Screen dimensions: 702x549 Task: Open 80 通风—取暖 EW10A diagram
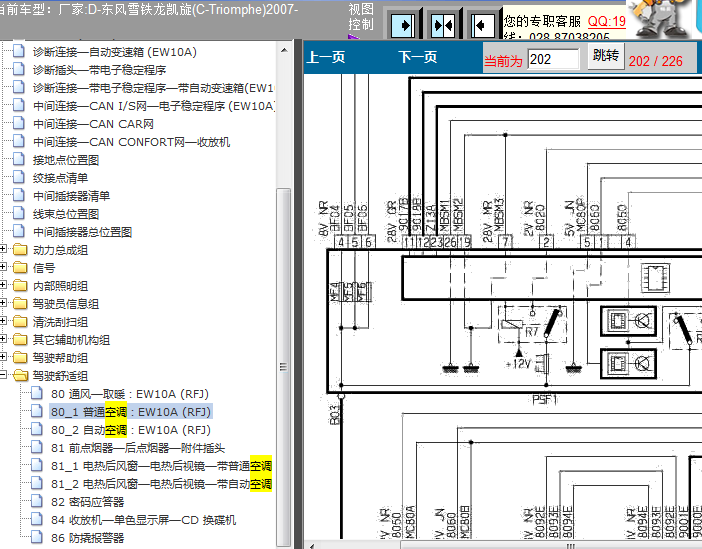(130, 394)
